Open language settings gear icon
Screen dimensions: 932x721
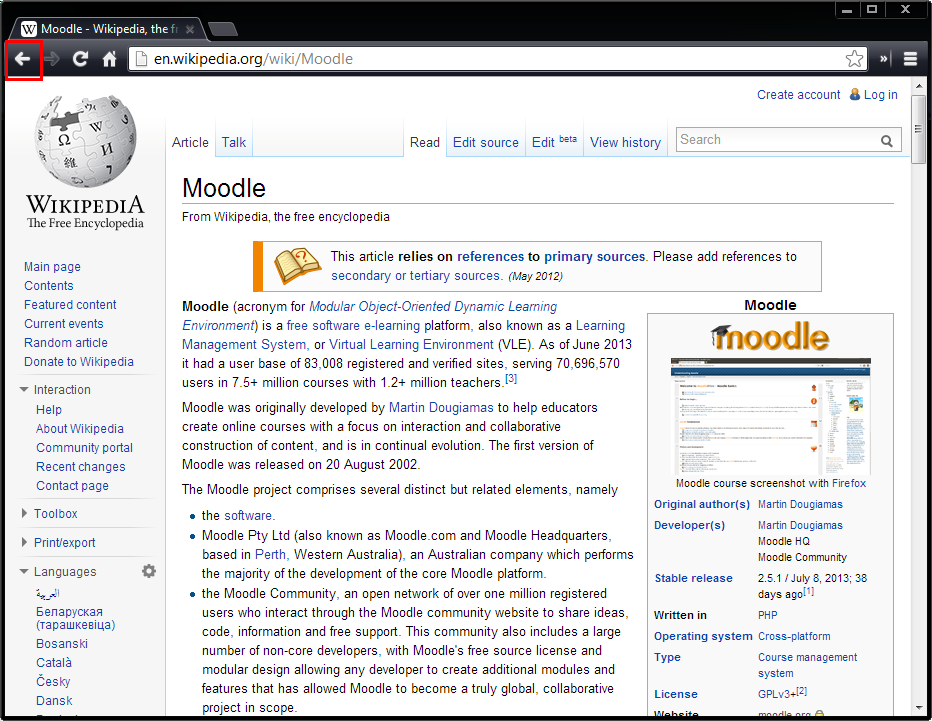pyautogui.click(x=149, y=571)
